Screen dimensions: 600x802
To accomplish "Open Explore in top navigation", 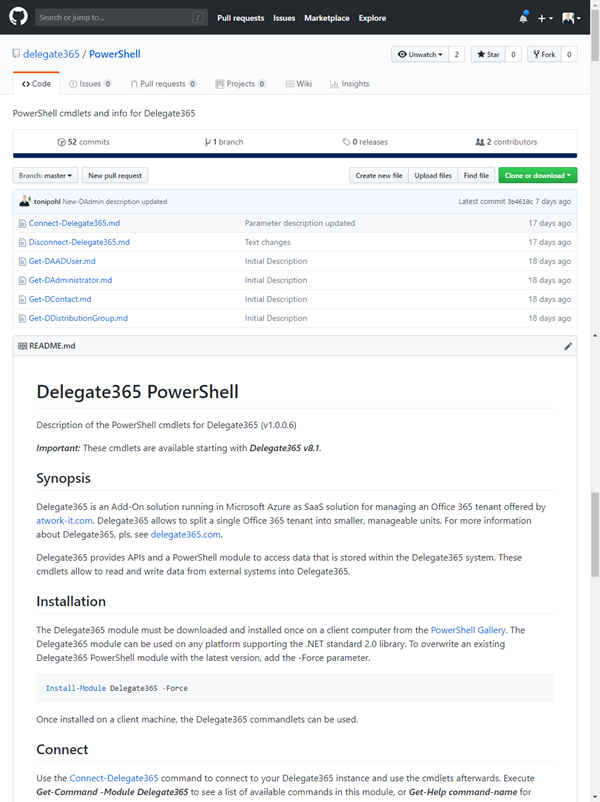I will click(x=372, y=18).
